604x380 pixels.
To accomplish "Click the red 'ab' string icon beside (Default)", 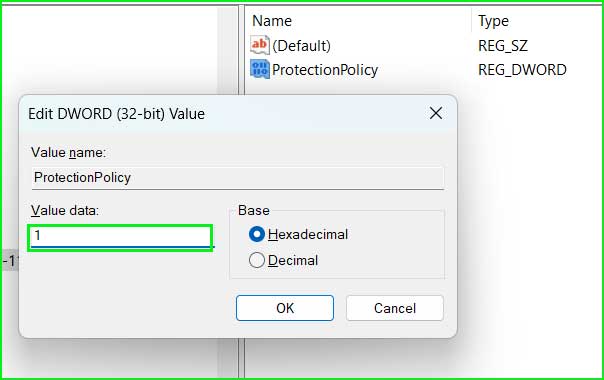I will coord(260,45).
